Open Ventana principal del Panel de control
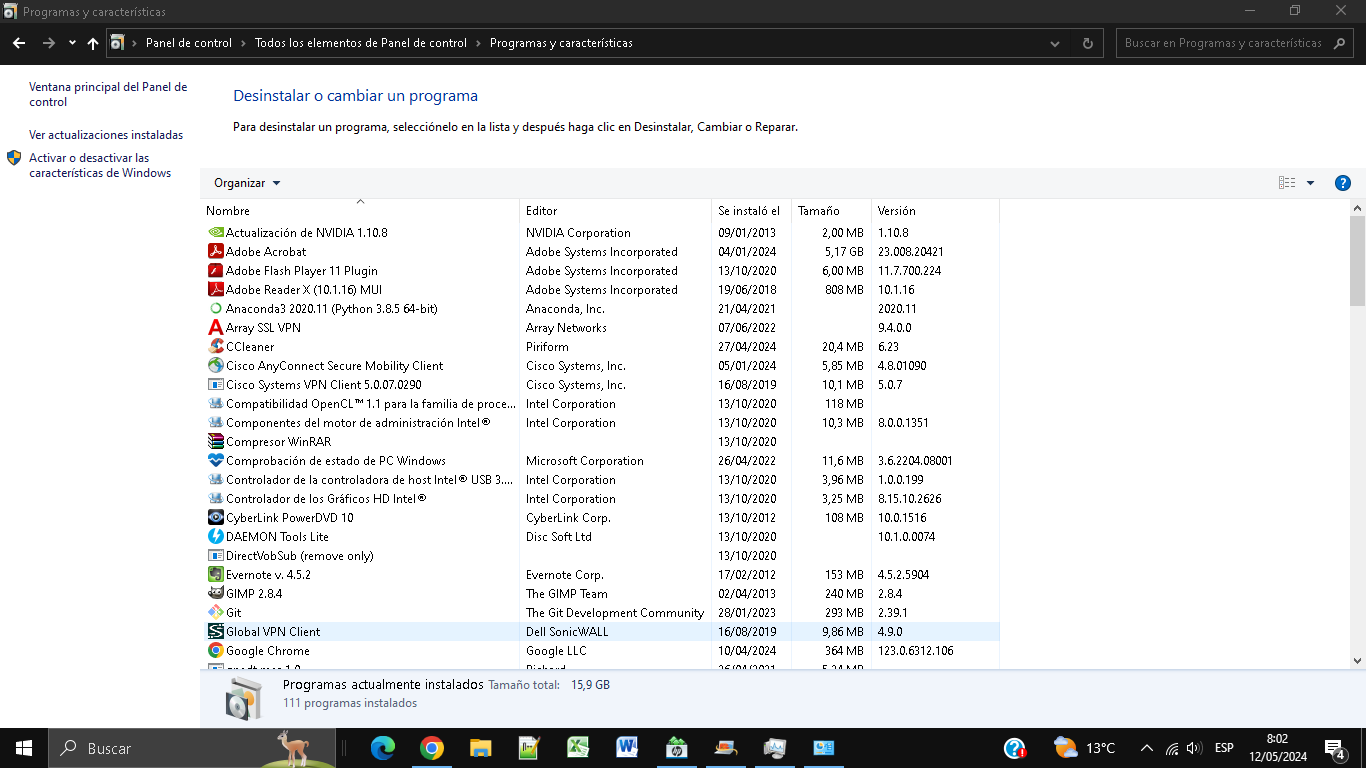The width and height of the screenshot is (1366, 768). point(108,94)
